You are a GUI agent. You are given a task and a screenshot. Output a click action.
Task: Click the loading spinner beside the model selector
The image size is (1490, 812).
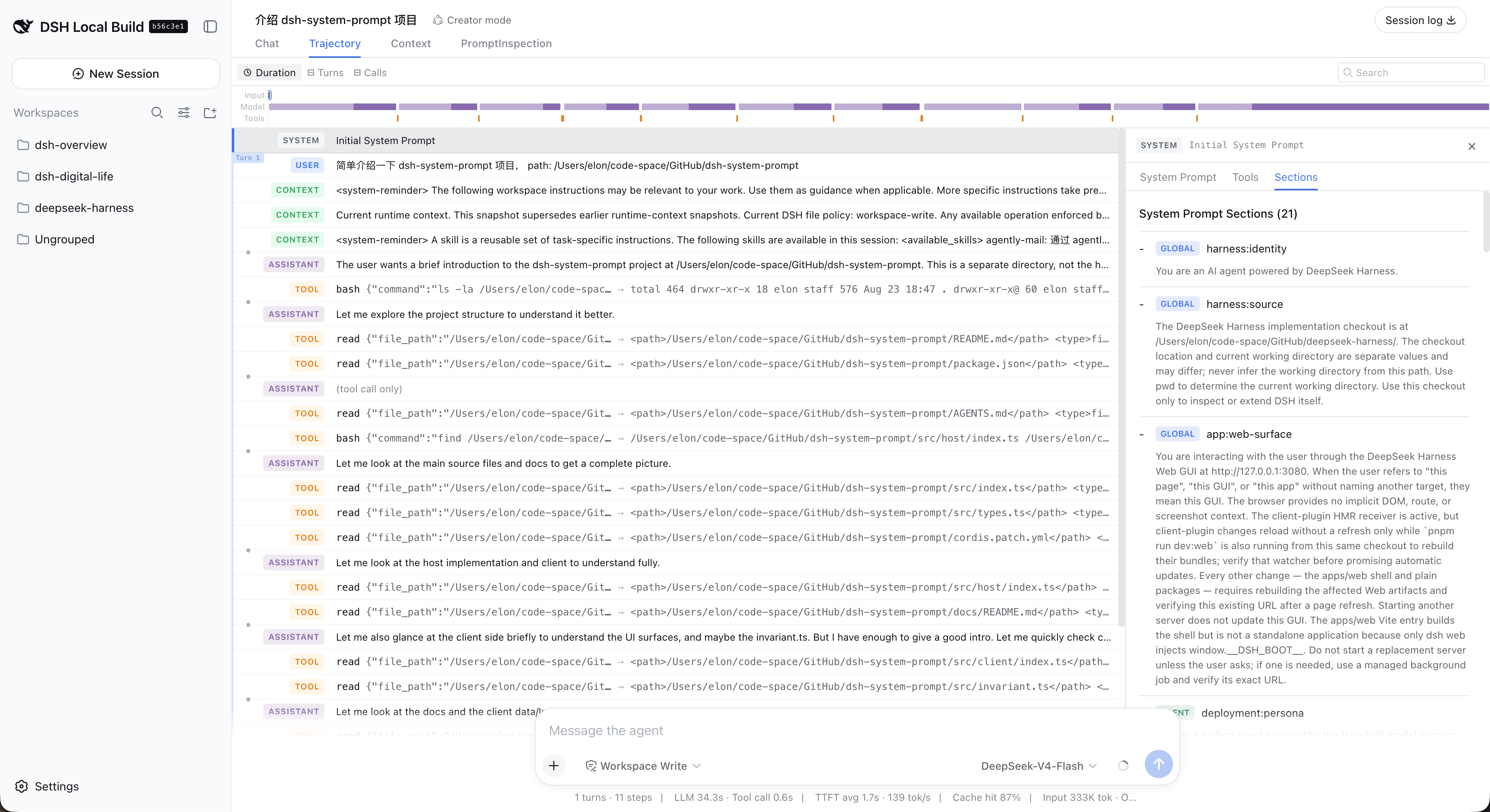point(1123,766)
